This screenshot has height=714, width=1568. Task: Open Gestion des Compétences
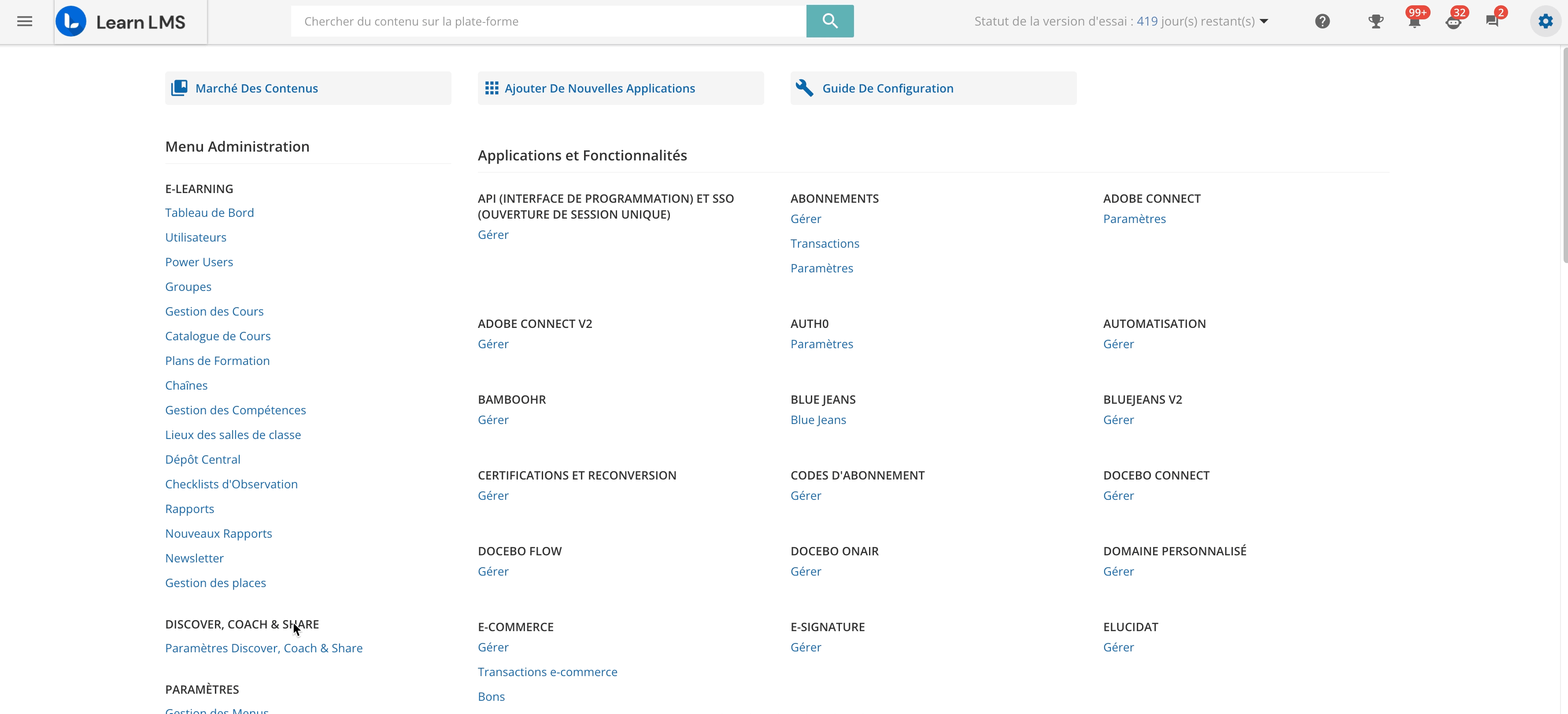pyautogui.click(x=236, y=410)
